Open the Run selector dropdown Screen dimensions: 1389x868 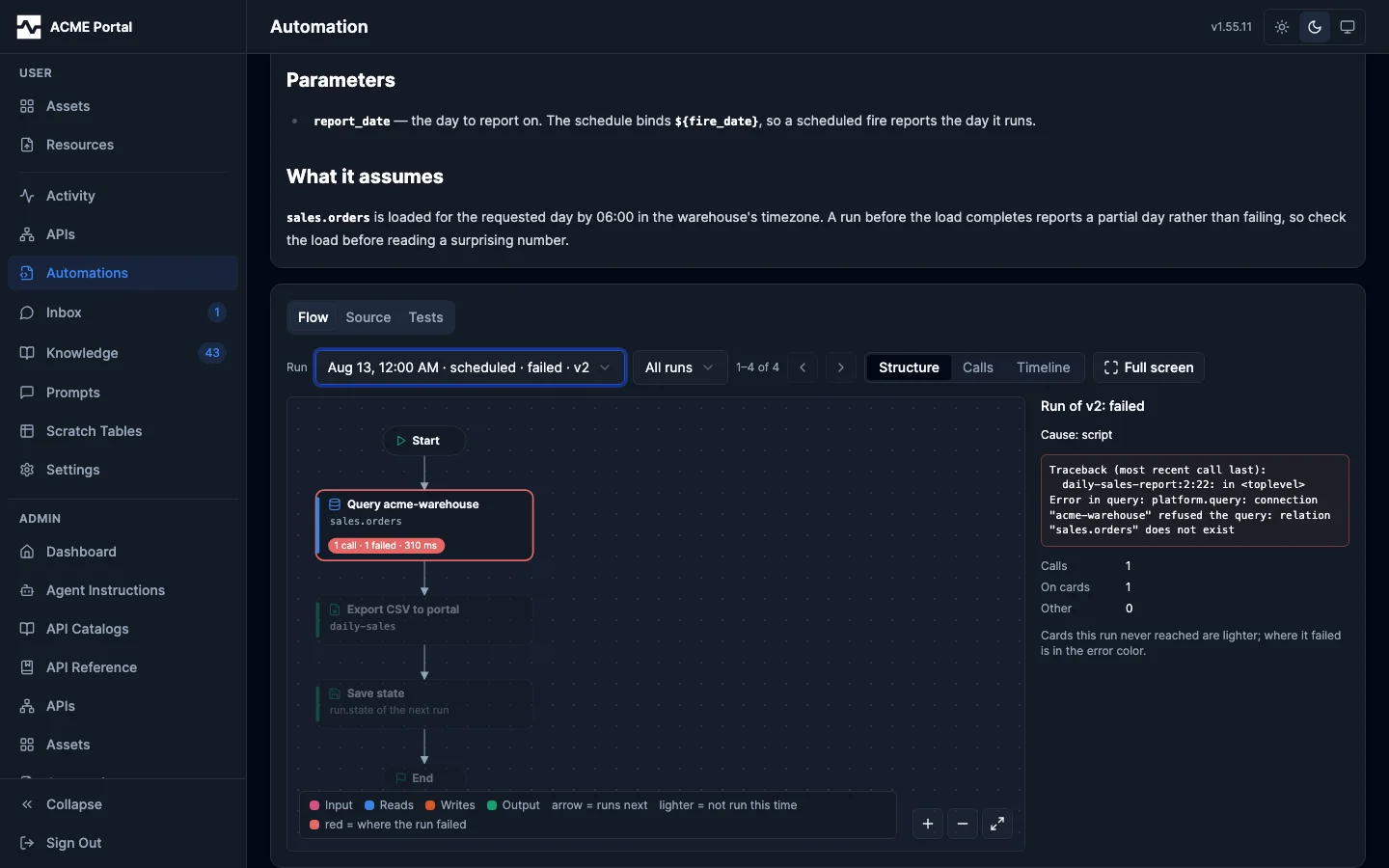pyautogui.click(x=470, y=367)
